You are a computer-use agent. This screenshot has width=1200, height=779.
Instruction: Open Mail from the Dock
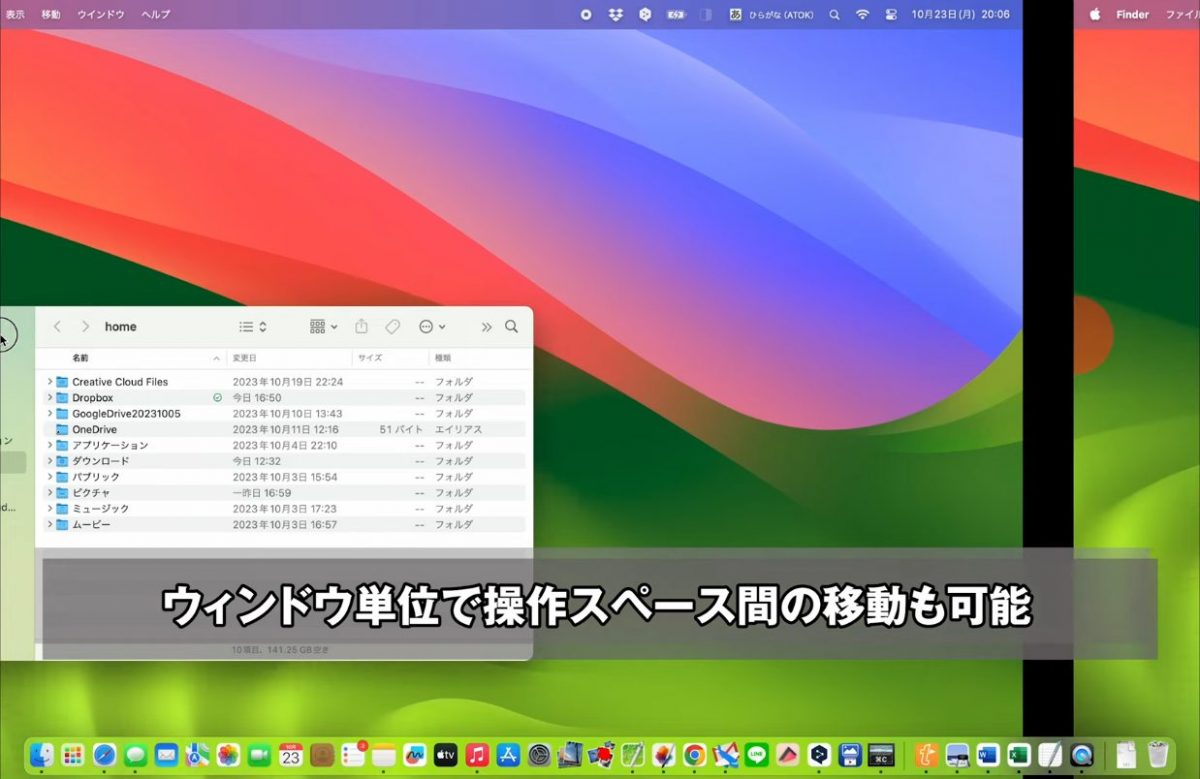tap(166, 754)
